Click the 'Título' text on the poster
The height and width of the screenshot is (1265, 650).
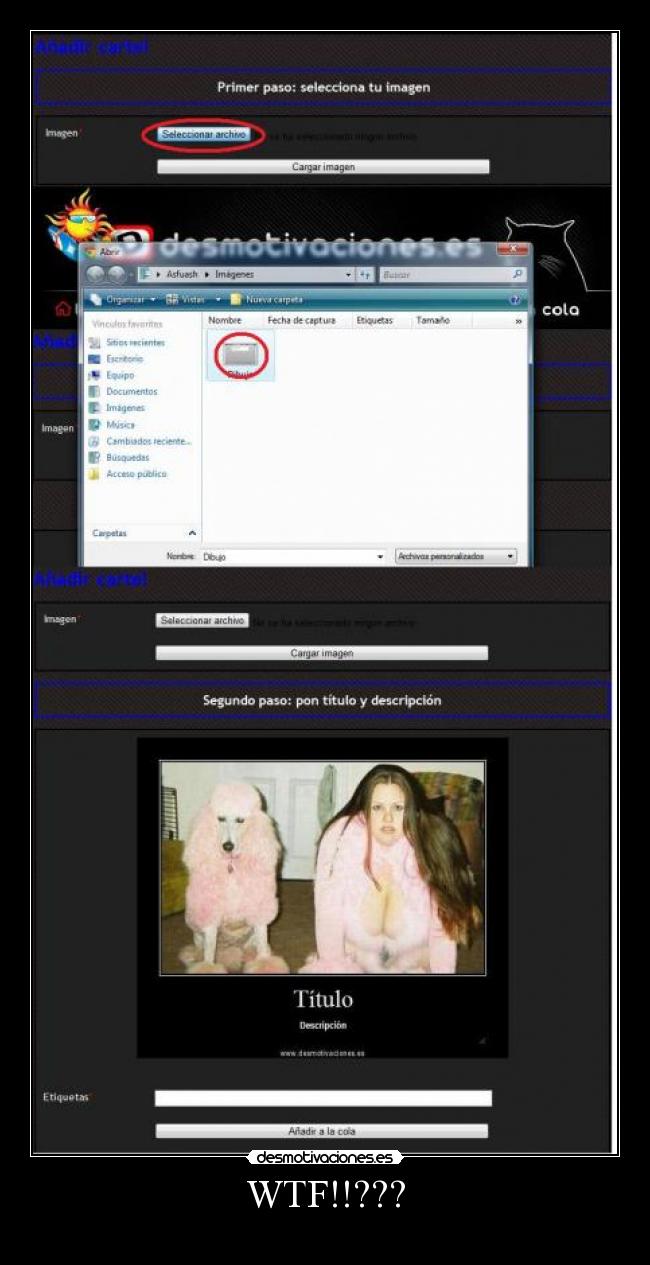click(322, 998)
